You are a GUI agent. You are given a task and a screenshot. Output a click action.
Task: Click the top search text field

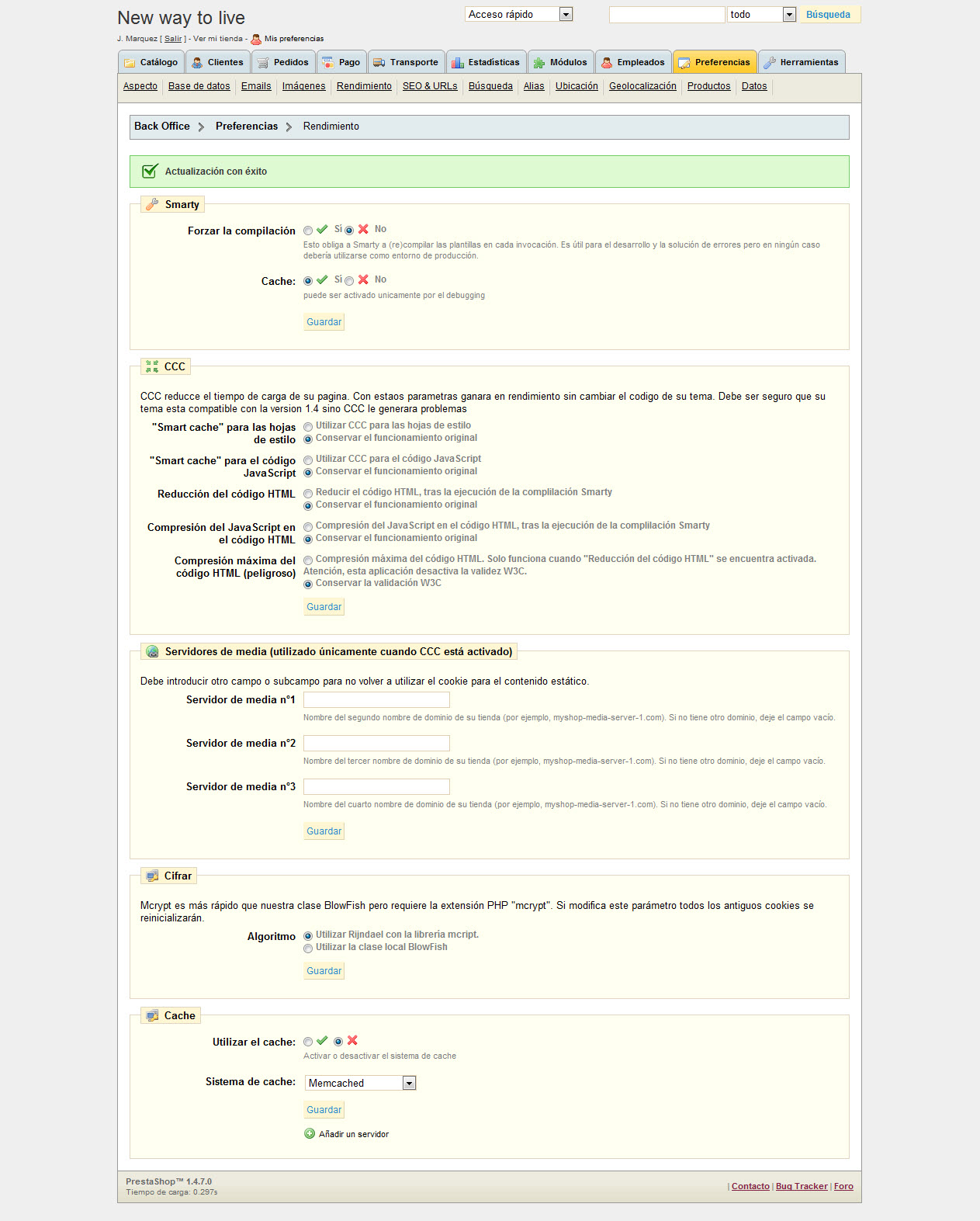[x=667, y=14]
